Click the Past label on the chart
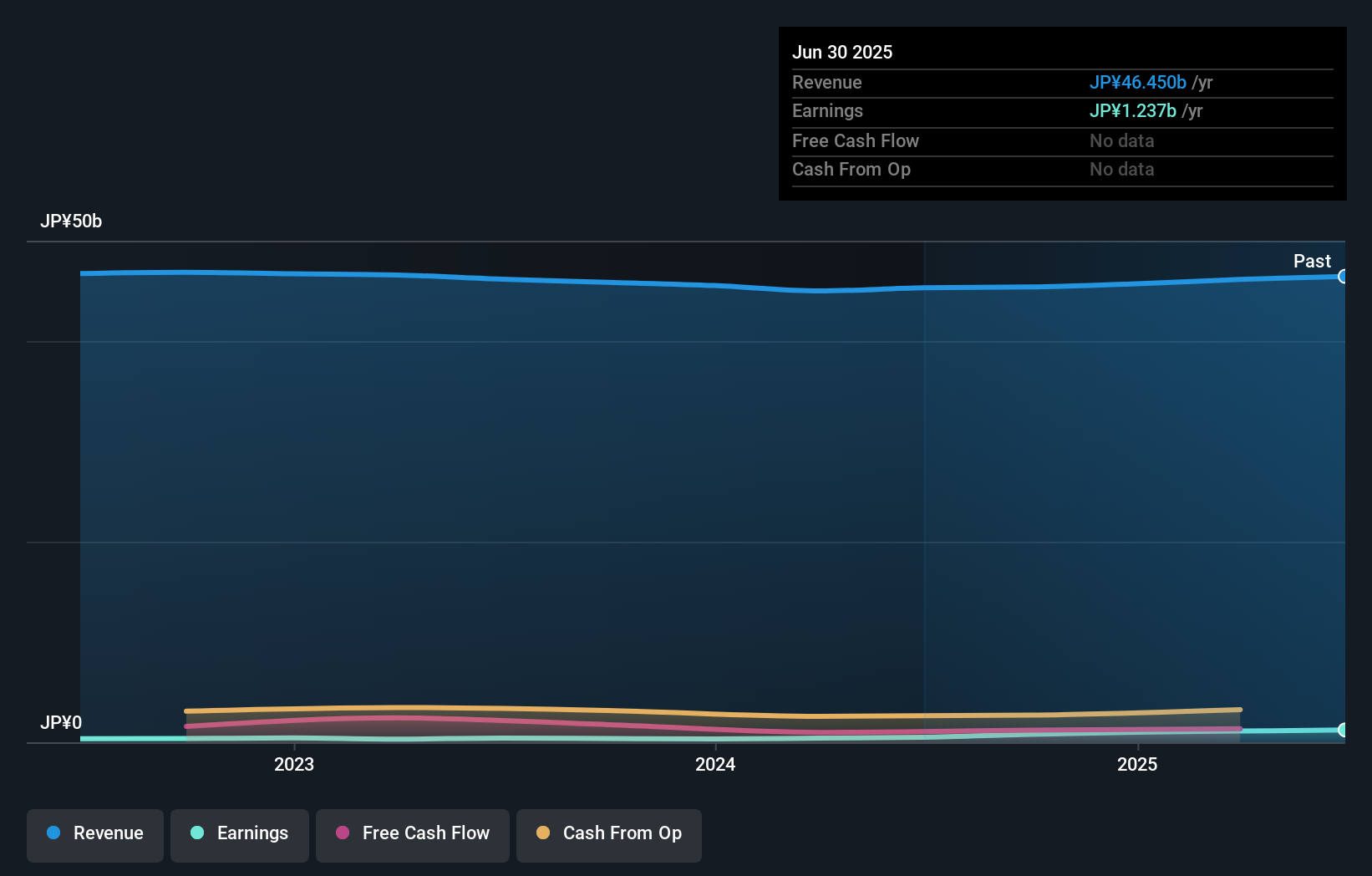1372x876 pixels. pyautogui.click(x=1312, y=262)
